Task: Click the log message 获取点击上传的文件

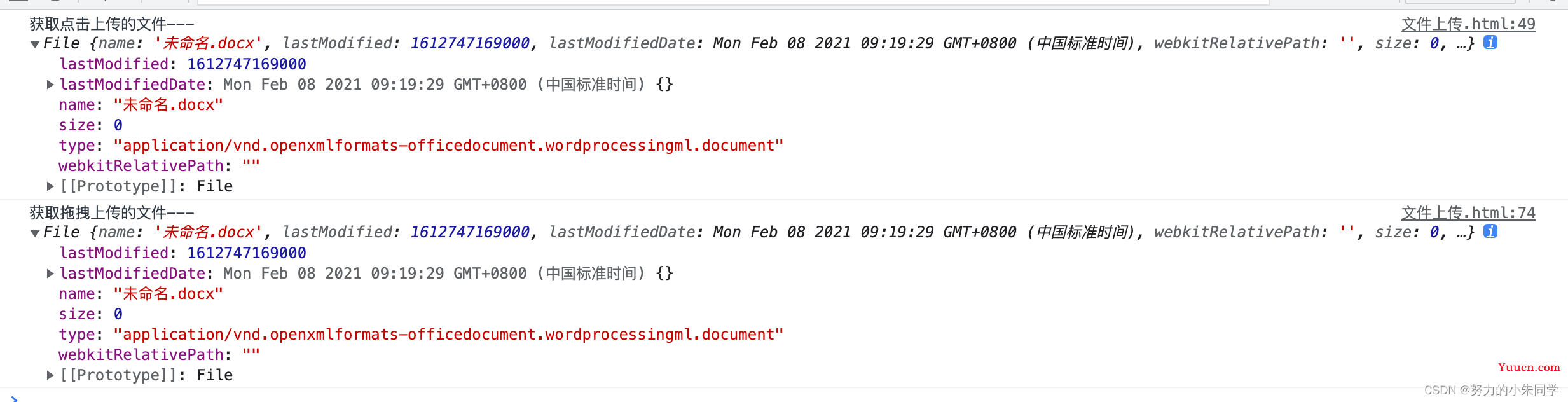Action: [x=112, y=24]
